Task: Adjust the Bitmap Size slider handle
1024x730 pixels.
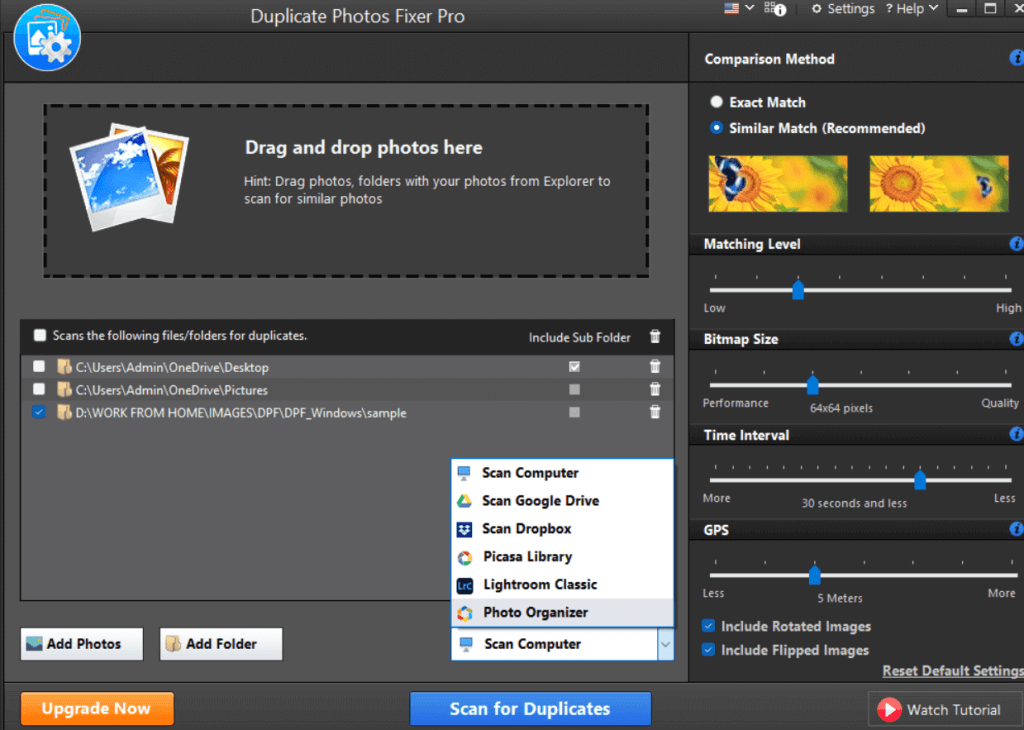Action: 812,385
